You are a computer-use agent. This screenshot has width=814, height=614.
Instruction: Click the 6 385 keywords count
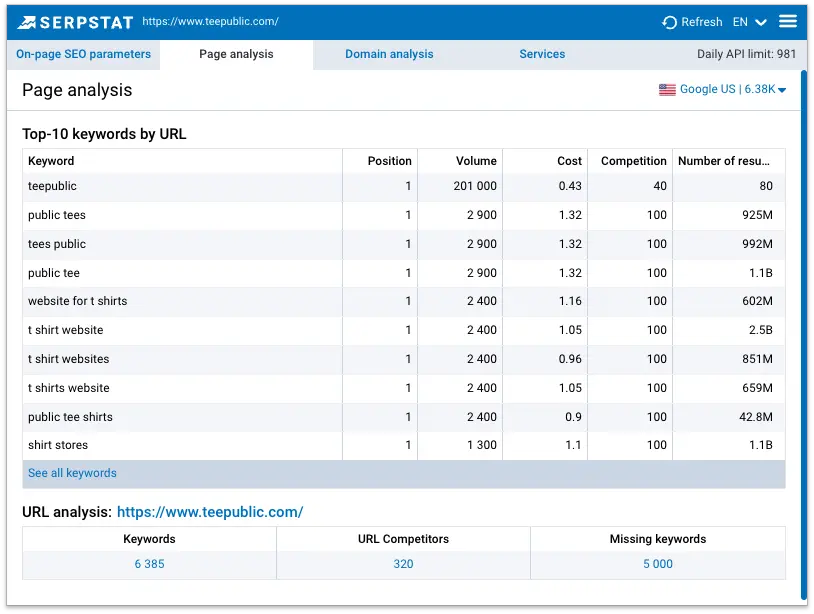coord(148,565)
